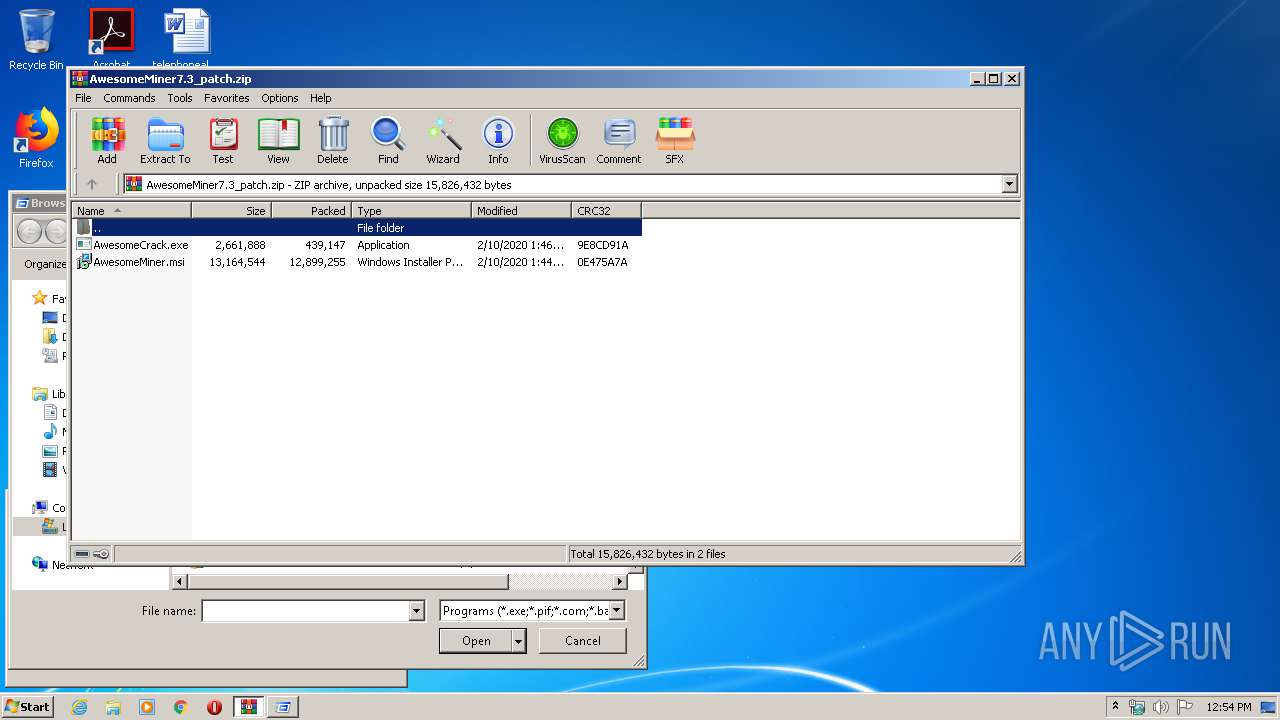Start VirusScan on the archive
Screen dimensions: 1280x720
(x=562, y=140)
